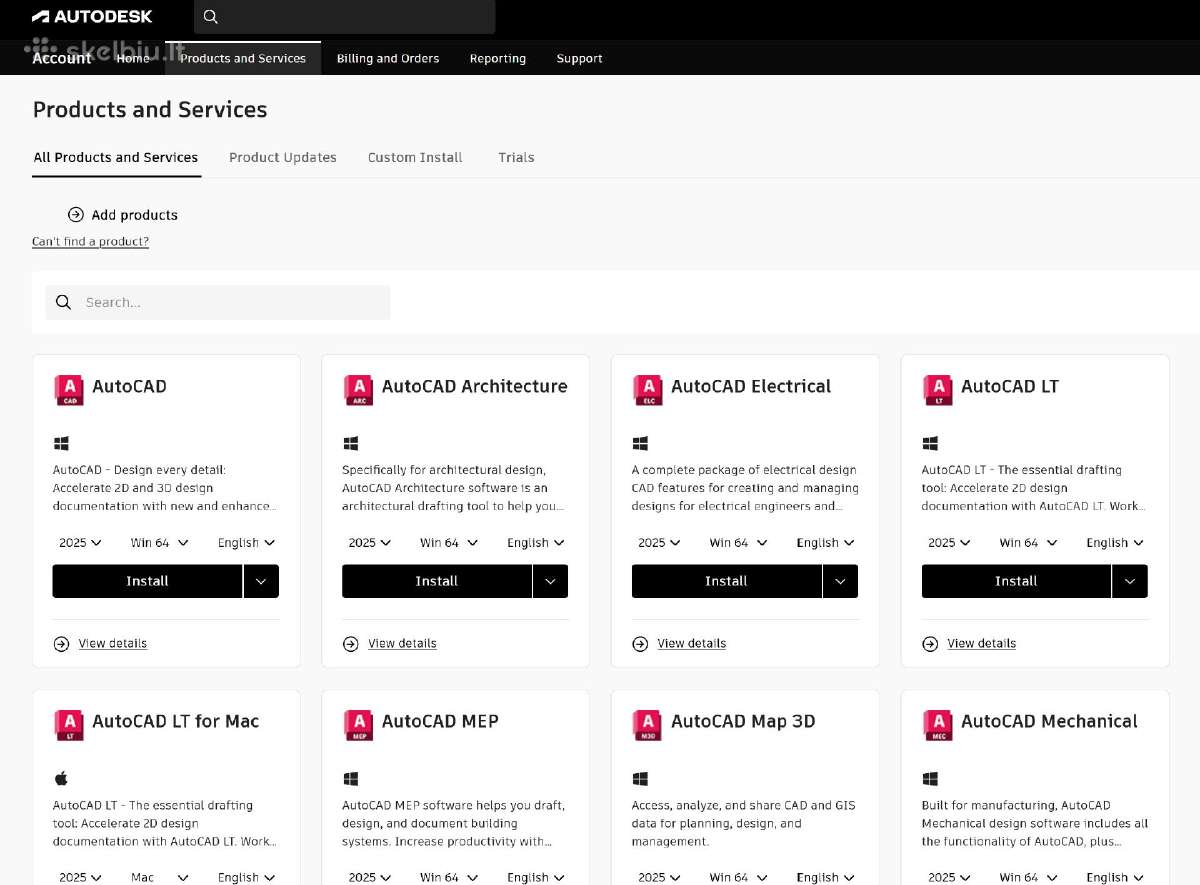1200x885 pixels.
Task: Click the AutoCAD Architecture product icon
Action: [358, 389]
